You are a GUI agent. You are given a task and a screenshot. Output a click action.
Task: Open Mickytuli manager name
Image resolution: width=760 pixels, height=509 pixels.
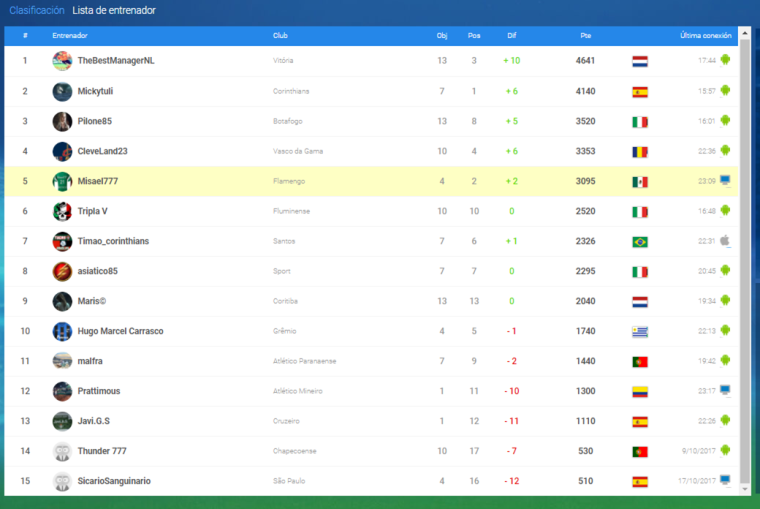coord(95,91)
